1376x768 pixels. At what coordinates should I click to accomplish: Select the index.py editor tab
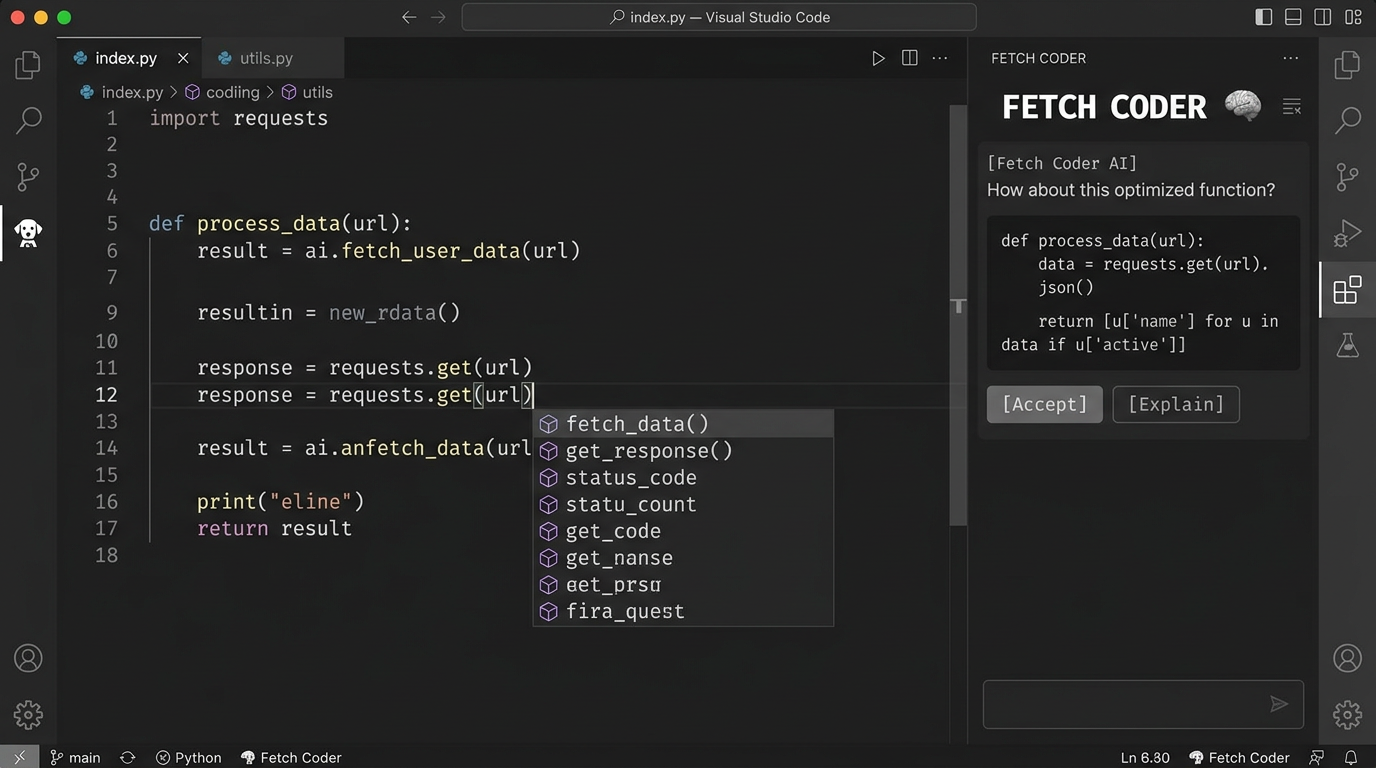(126, 57)
